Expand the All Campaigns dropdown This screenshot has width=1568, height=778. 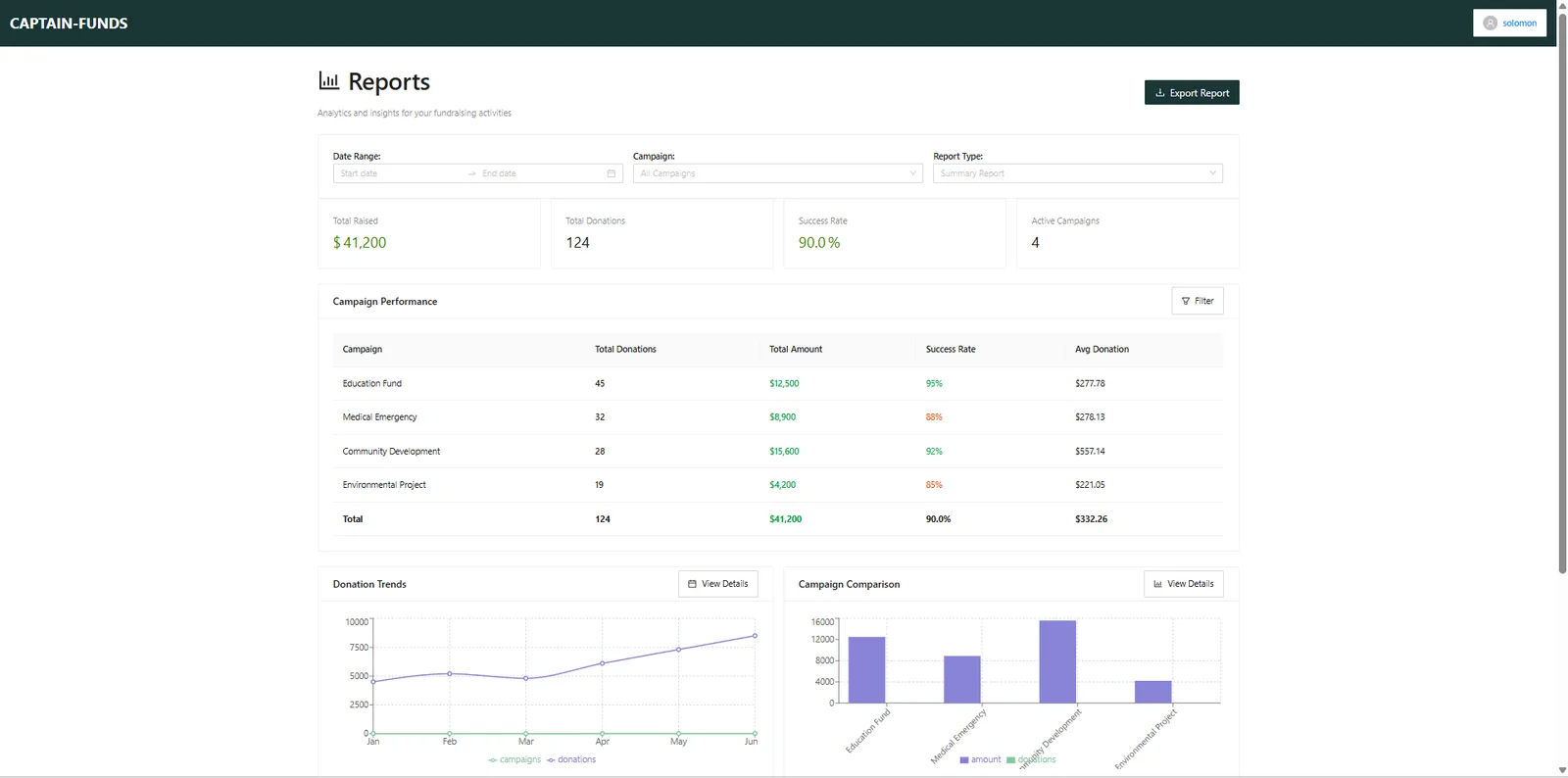[777, 173]
